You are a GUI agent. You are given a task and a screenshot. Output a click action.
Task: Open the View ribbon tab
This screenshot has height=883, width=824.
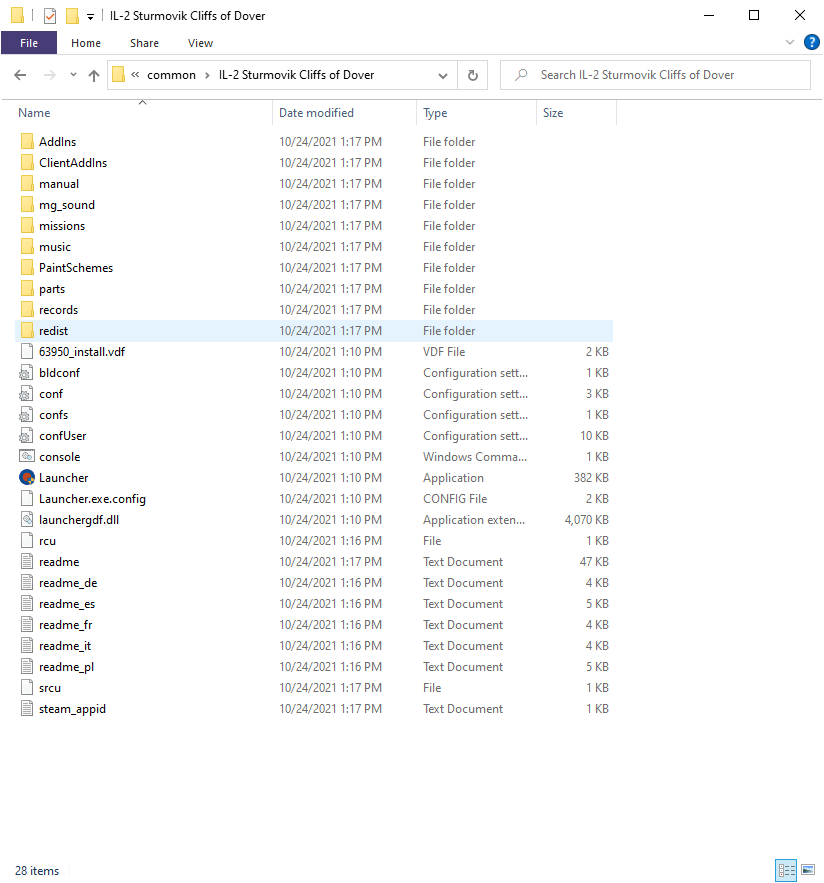point(200,43)
